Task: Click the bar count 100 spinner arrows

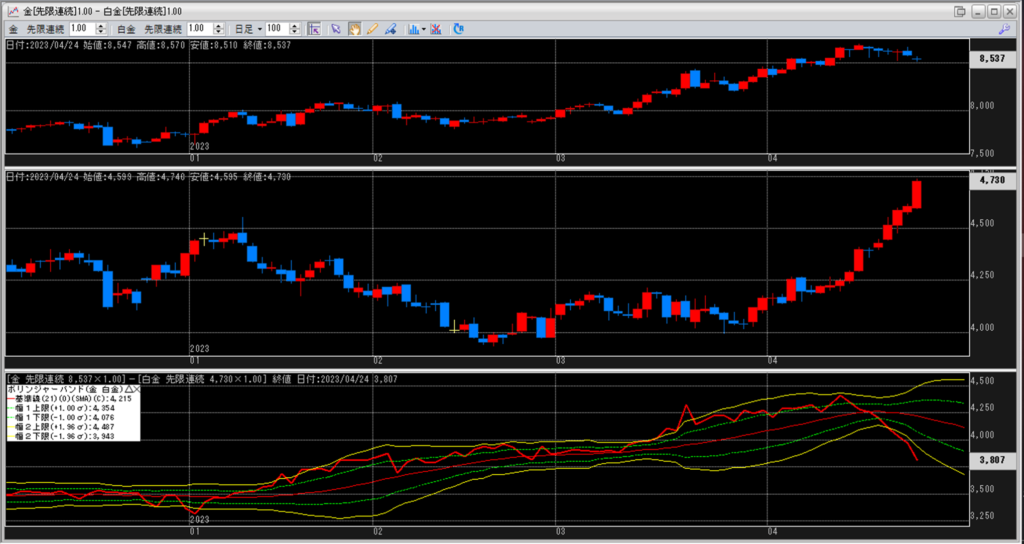Action: [297, 29]
